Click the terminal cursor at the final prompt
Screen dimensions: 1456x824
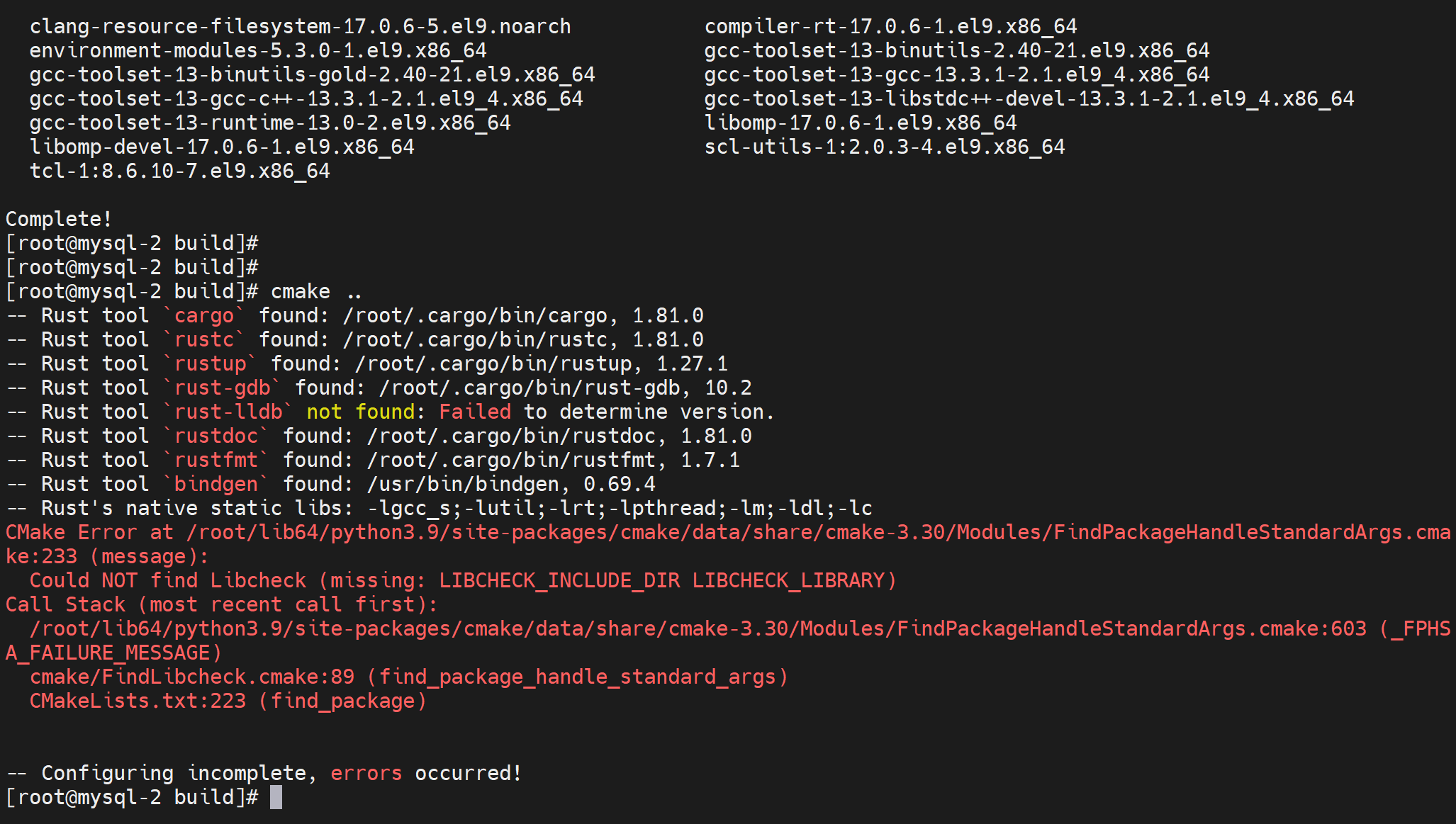tap(276, 797)
